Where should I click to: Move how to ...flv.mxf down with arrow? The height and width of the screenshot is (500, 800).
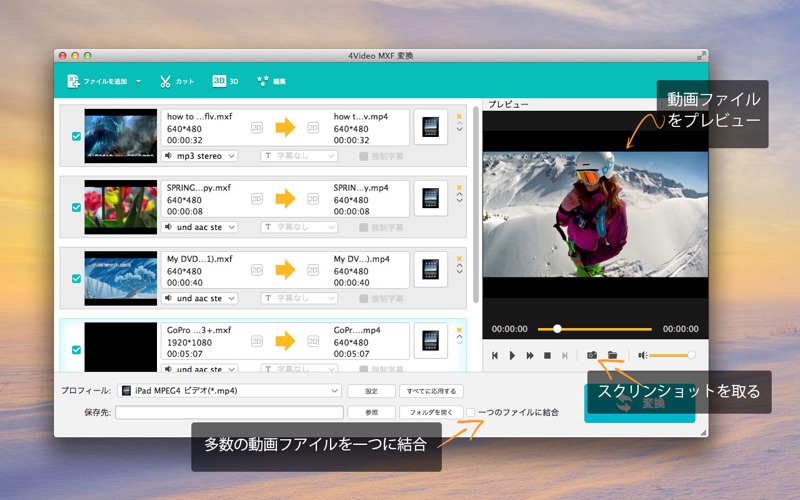click(x=459, y=130)
